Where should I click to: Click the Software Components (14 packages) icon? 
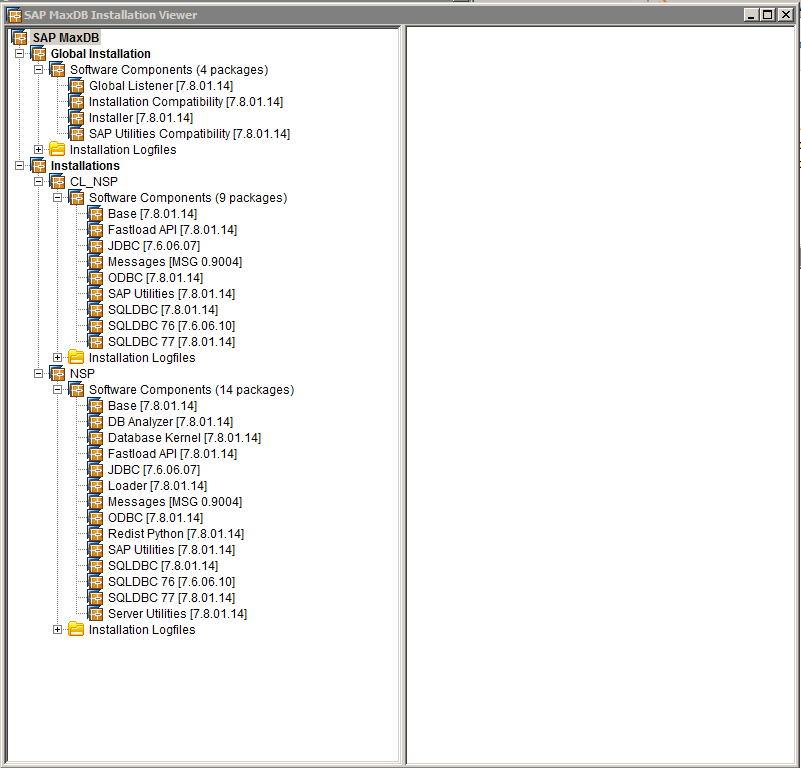click(77, 390)
